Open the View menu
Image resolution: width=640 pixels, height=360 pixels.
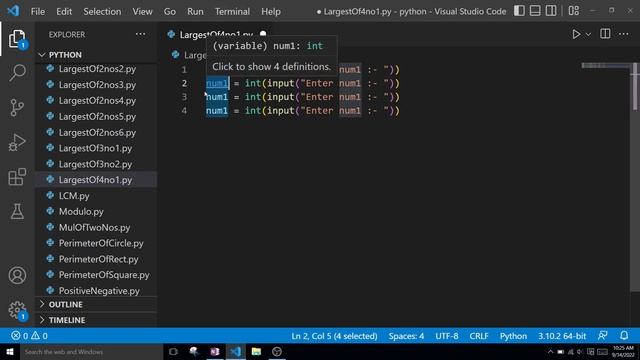[142, 11]
